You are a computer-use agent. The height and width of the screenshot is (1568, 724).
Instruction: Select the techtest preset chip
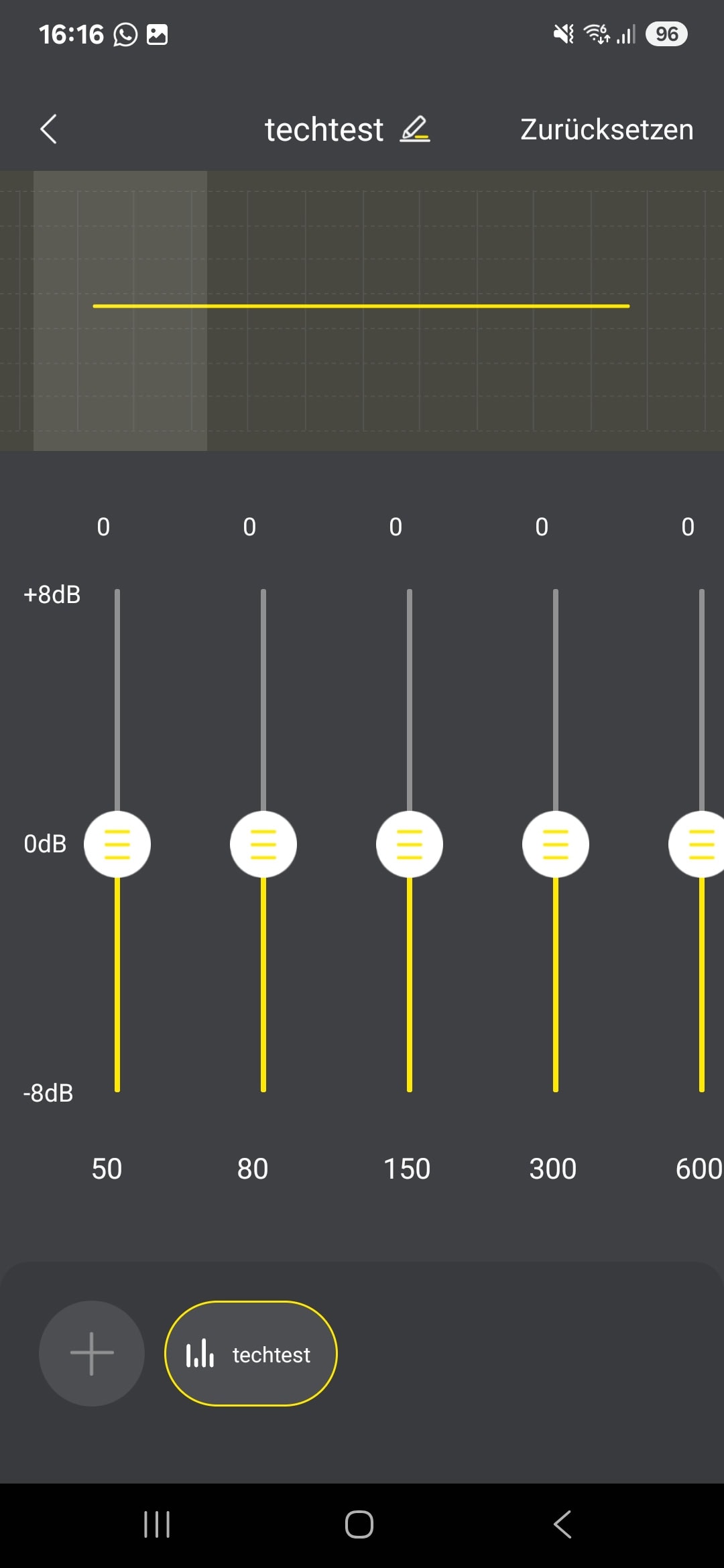(x=251, y=1354)
